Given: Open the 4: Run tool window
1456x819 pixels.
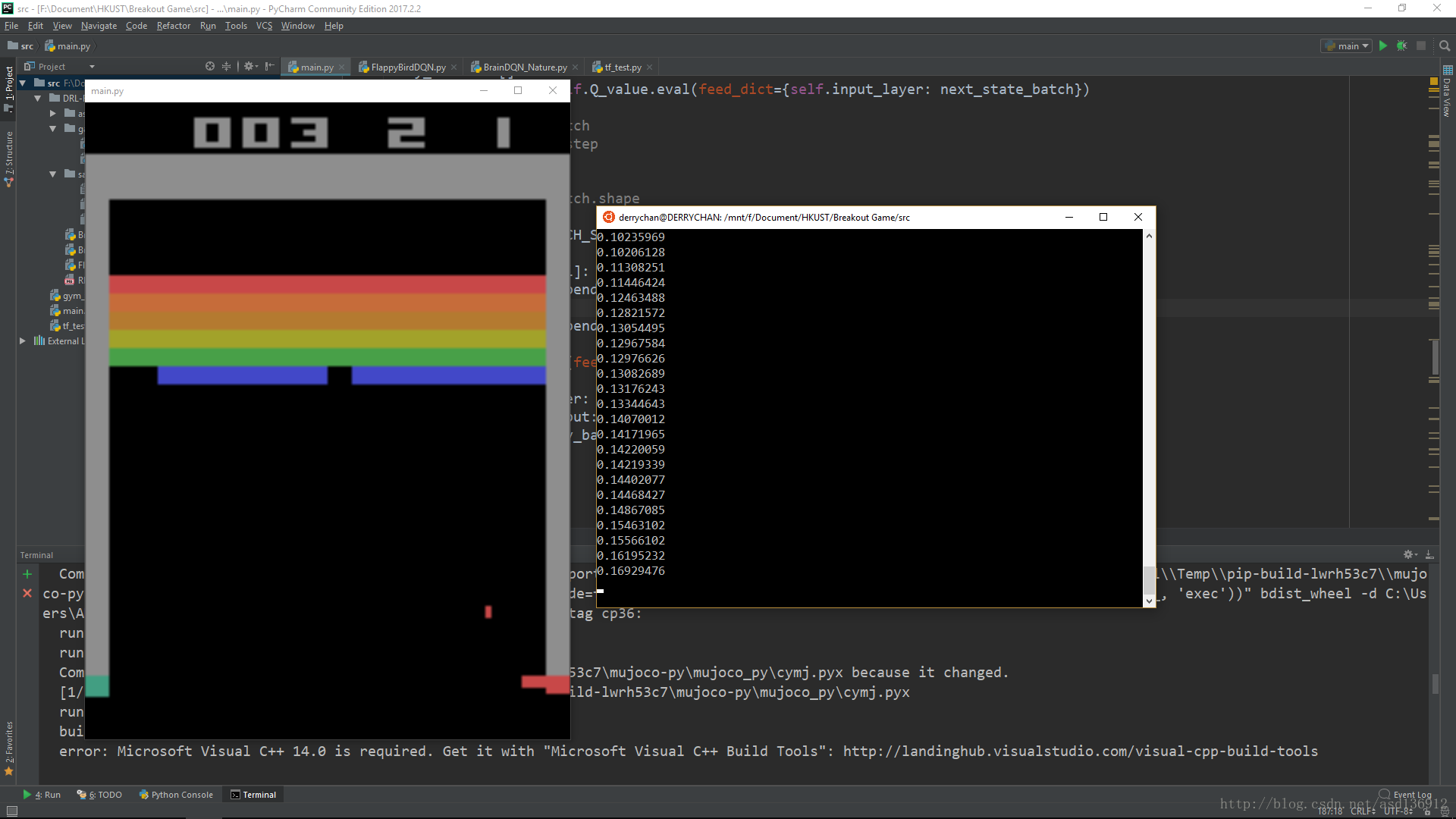Looking at the screenshot, I should 42,795.
